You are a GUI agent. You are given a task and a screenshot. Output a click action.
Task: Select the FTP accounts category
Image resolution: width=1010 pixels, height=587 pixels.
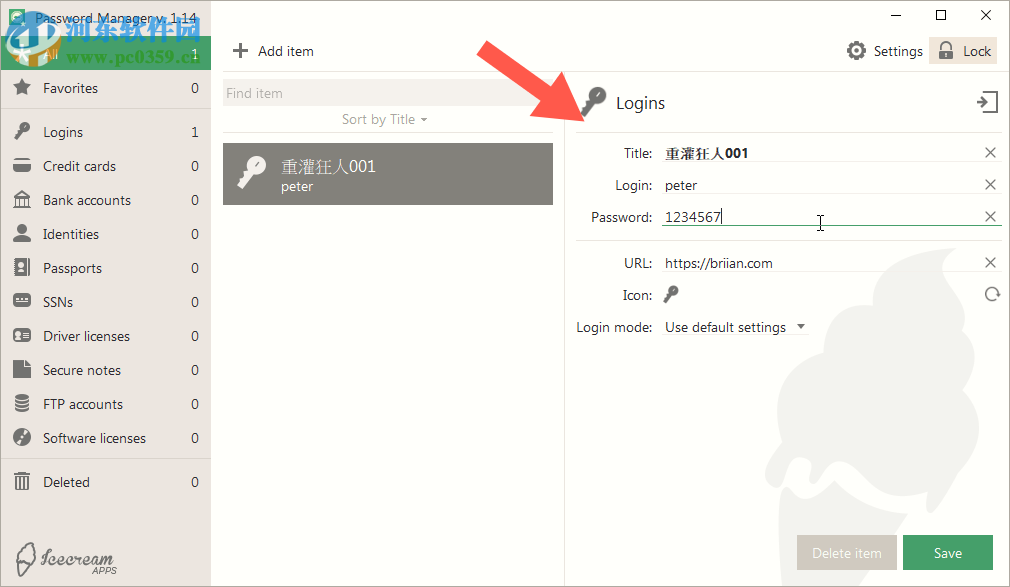[x=85, y=403]
